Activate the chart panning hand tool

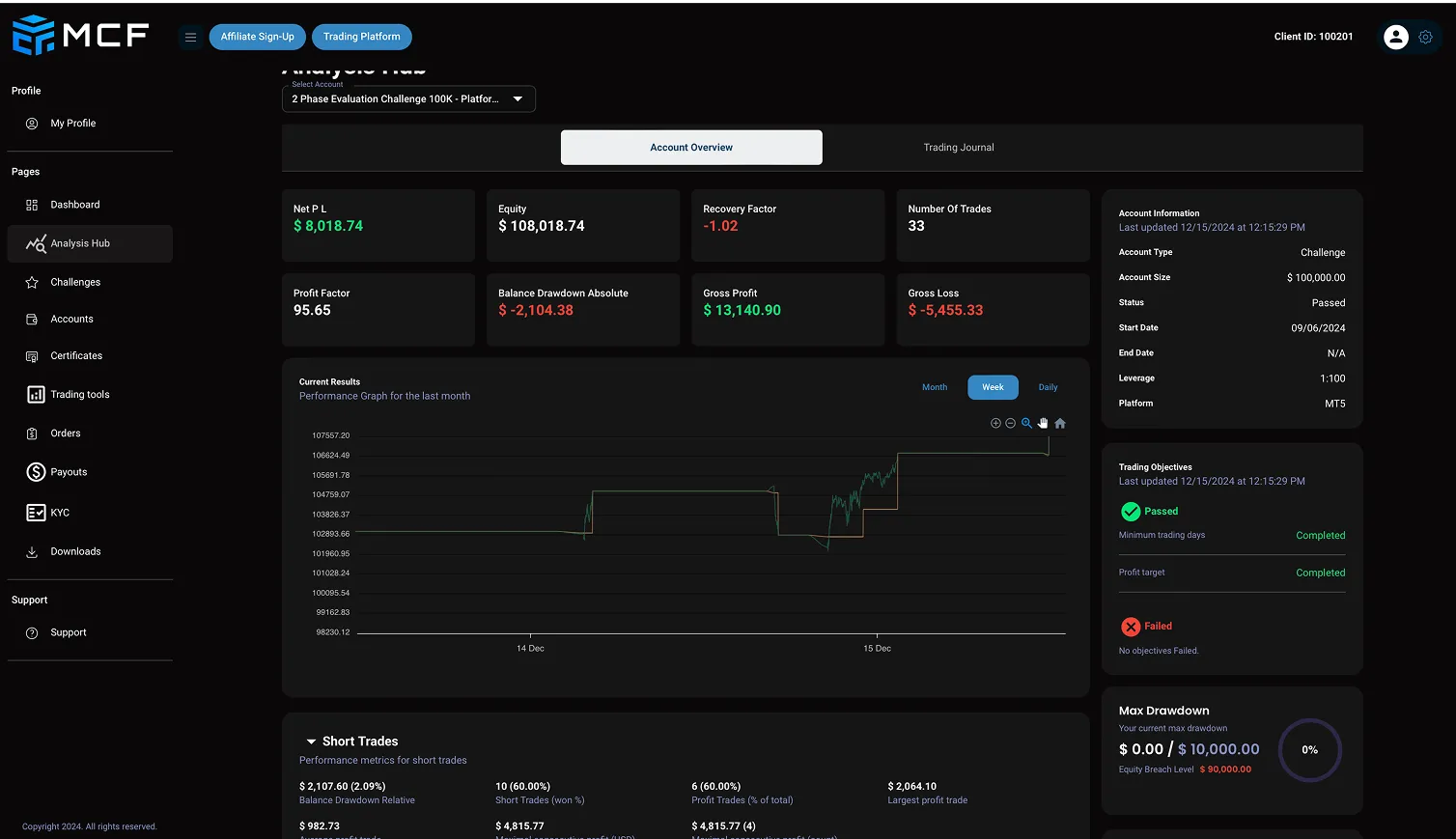tap(1043, 423)
